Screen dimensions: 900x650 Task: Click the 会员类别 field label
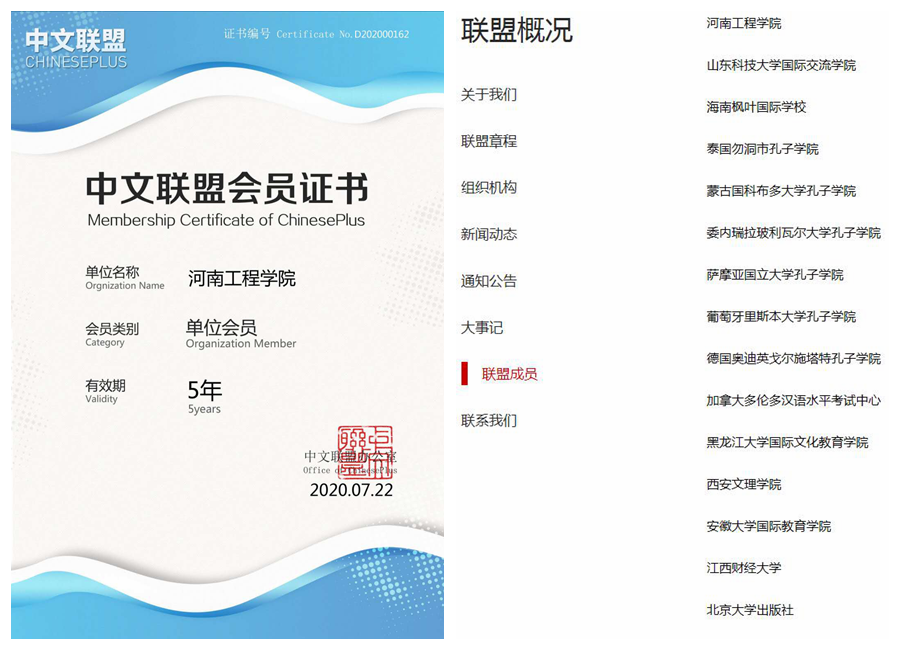(x=112, y=329)
